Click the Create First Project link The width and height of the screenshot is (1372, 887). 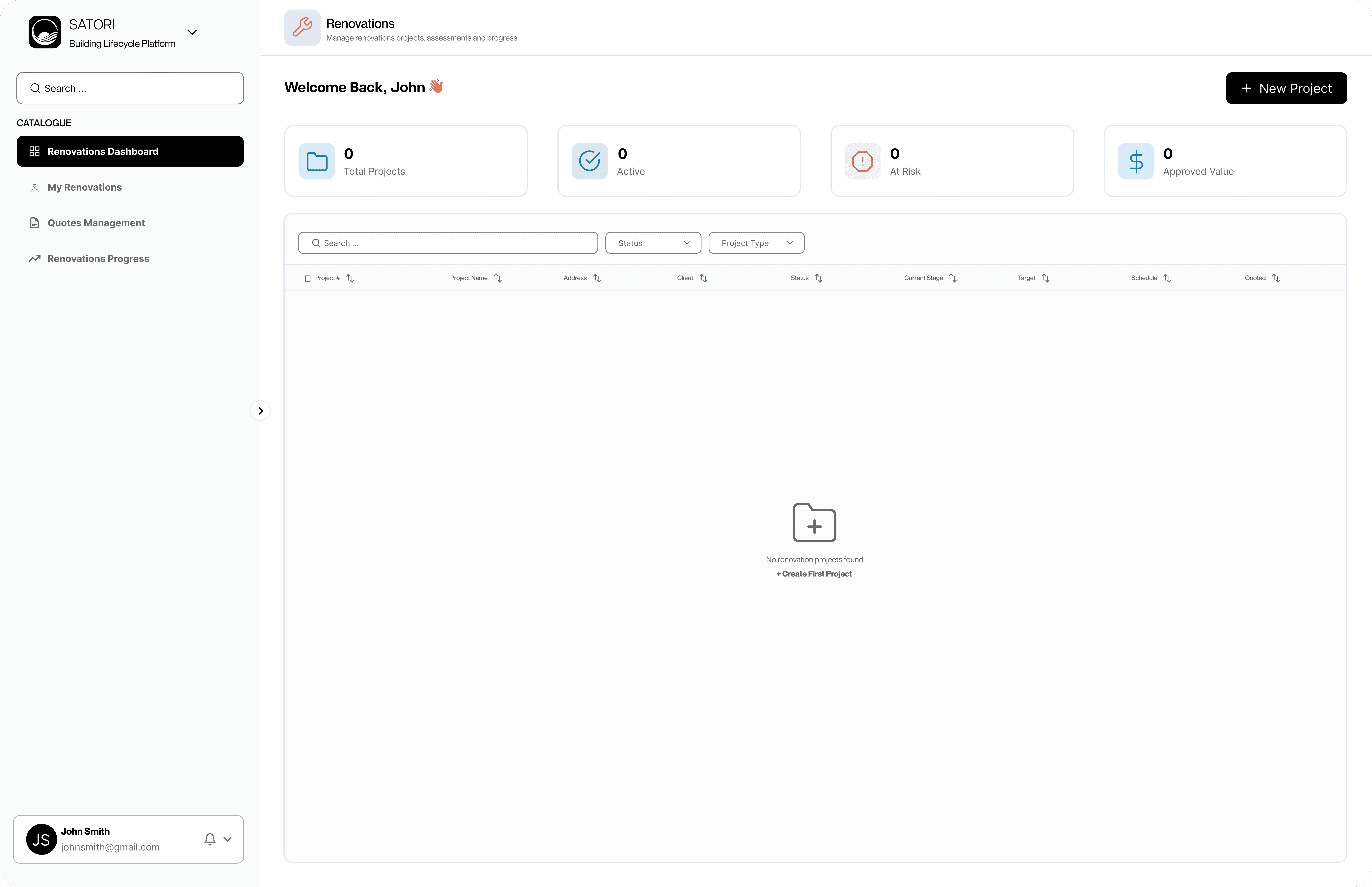pyautogui.click(x=814, y=574)
